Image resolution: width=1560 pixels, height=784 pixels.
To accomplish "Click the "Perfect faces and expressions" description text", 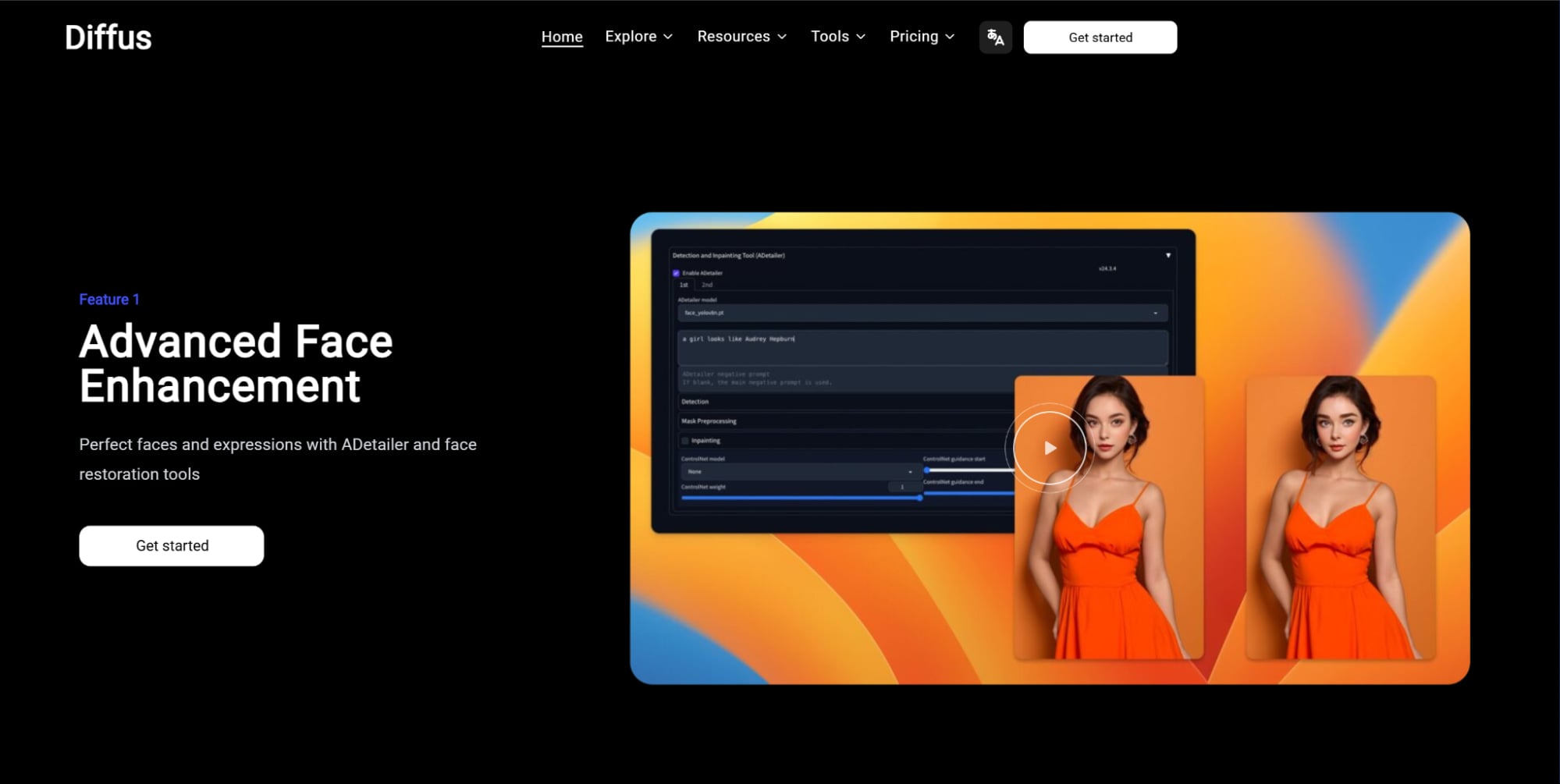I will click(x=278, y=459).
